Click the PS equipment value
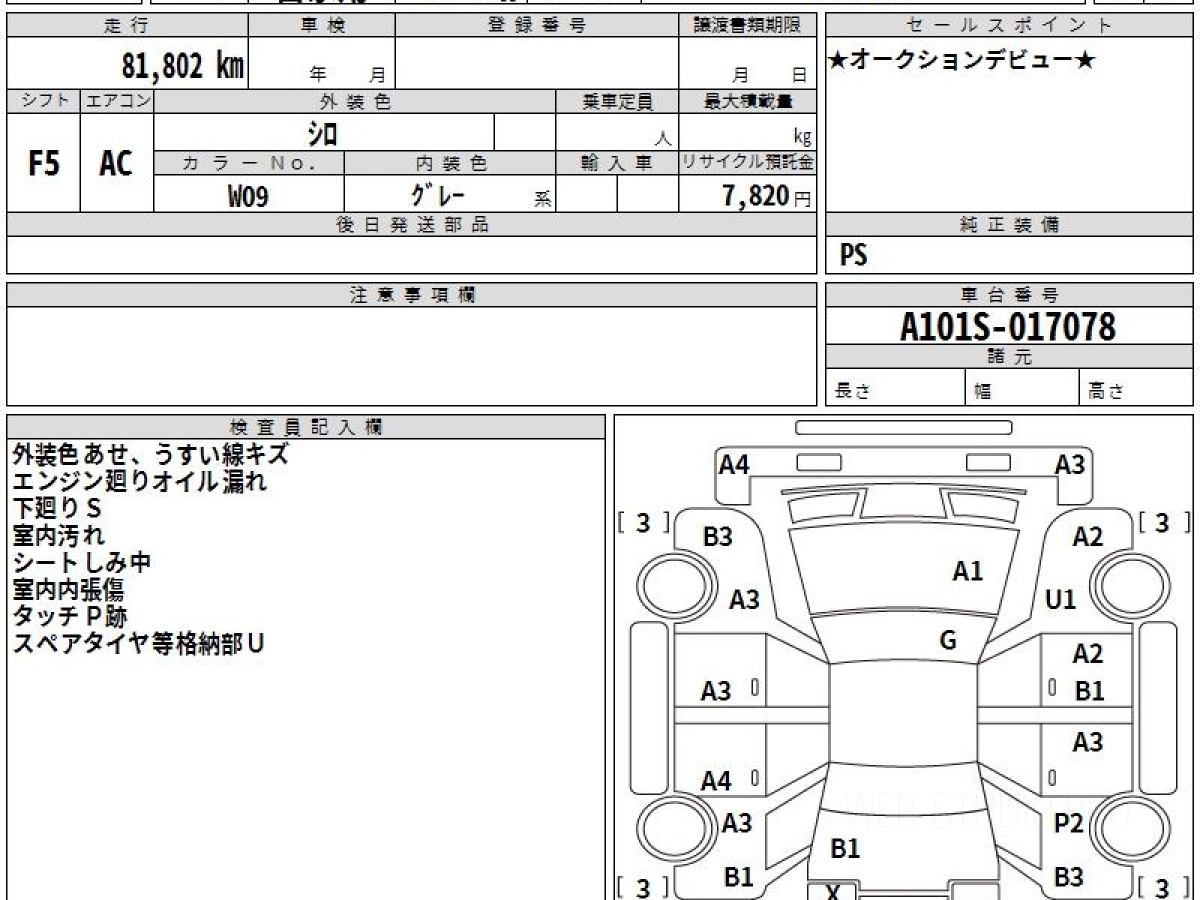 click(x=854, y=256)
